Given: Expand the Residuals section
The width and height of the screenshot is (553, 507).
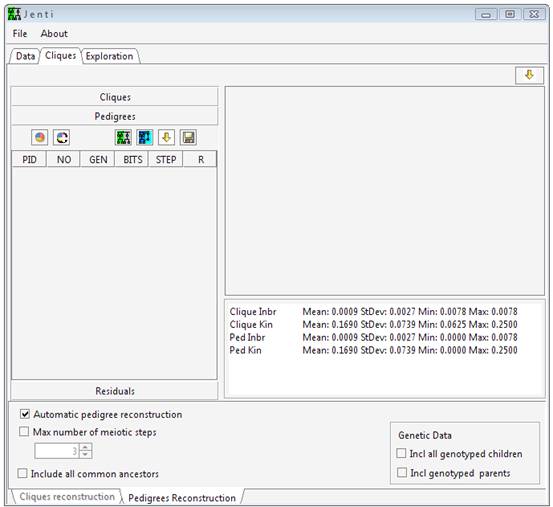Looking at the screenshot, I should tap(115, 391).
